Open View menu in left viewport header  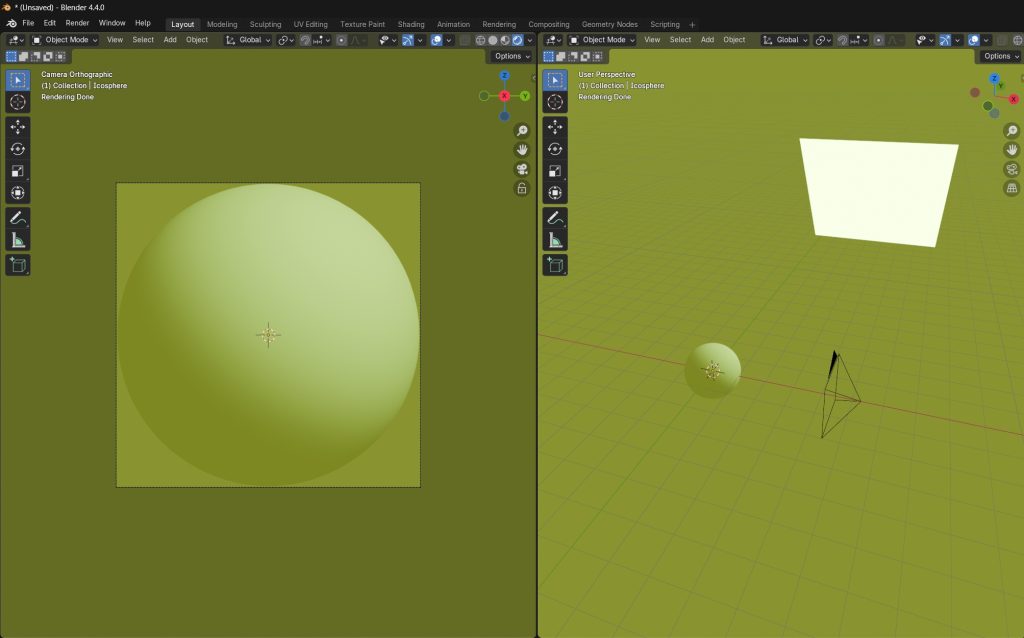coord(115,40)
